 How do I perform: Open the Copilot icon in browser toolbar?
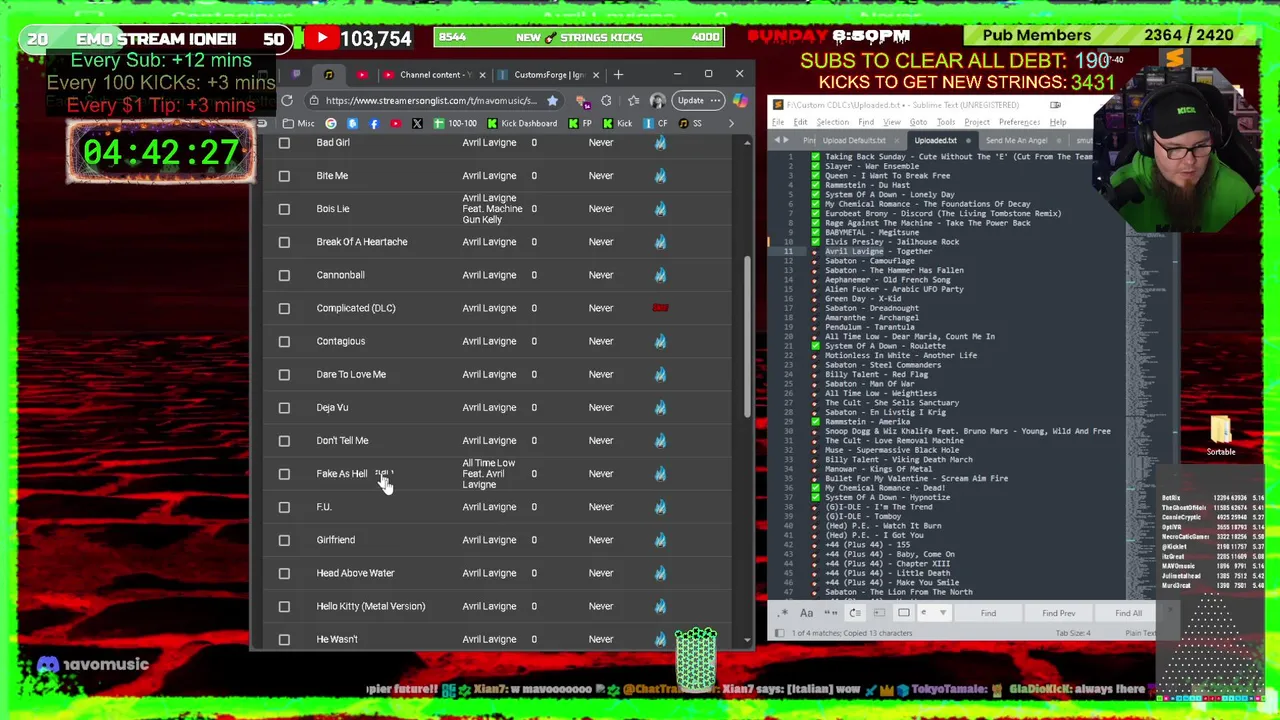[x=739, y=100]
